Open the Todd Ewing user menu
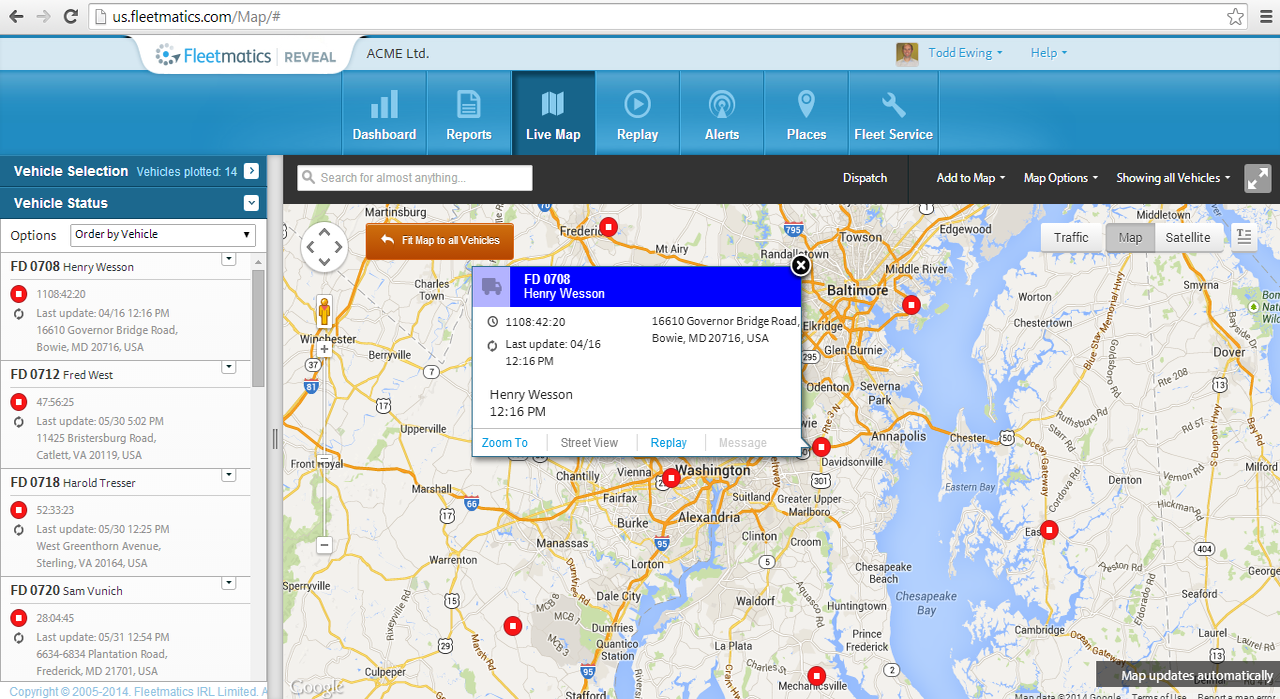 point(965,53)
